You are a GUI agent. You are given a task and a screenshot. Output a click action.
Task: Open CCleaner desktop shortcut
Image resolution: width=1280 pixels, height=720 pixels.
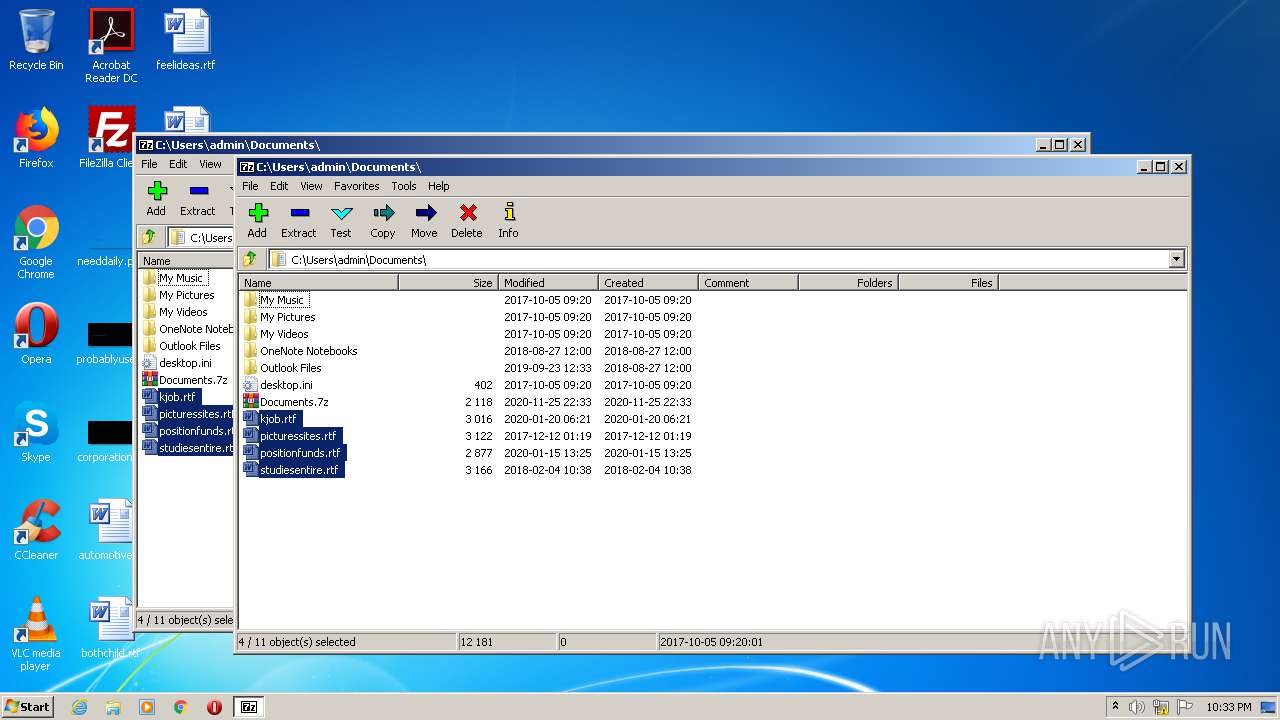[x=36, y=530]
